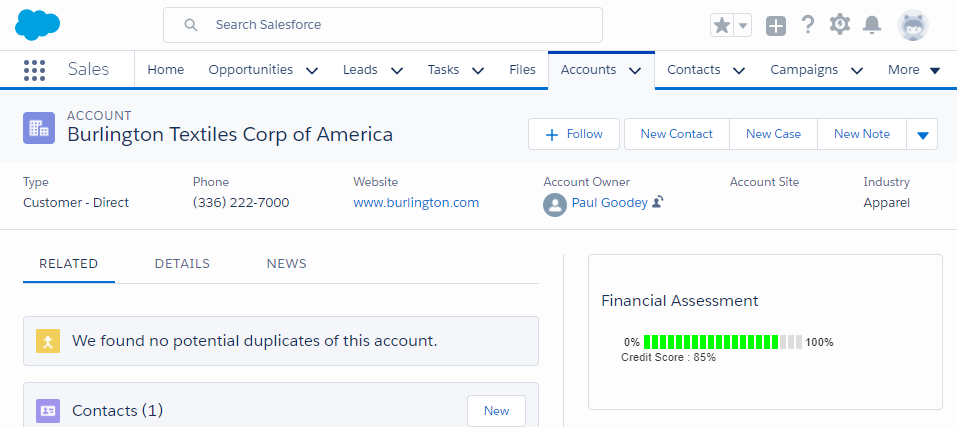The height and width of the screenshot is (427, 957).
Task: Go to the Home tab
Action: tap(165, 70)
